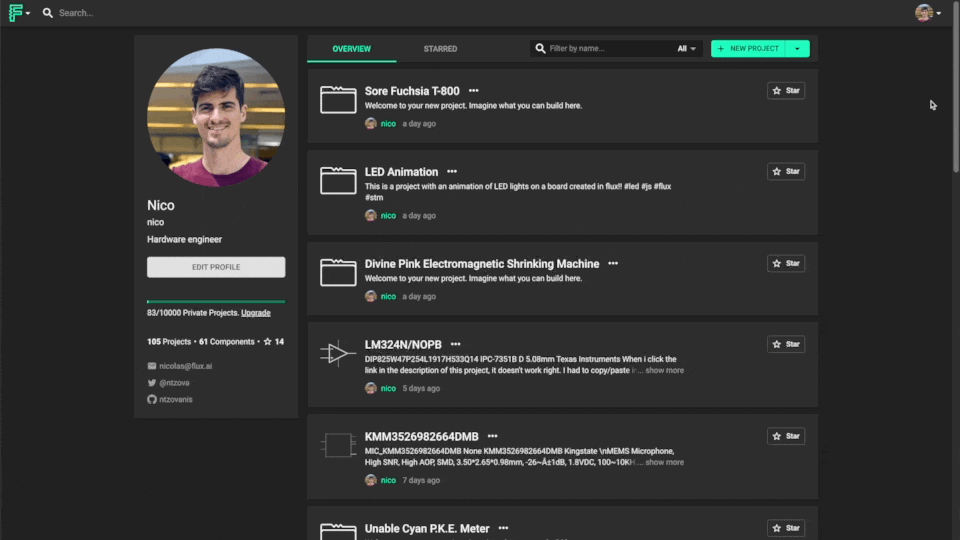Star the LED Animation project
The width and height of the screenshot is (960, 540).
click(x=785, y=171)
